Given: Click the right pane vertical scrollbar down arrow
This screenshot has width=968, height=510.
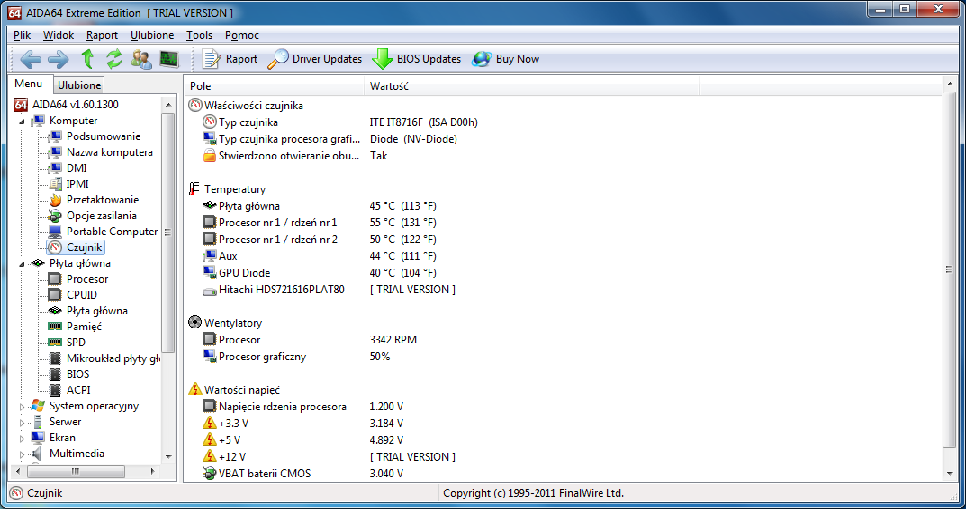Looking at the screenshot, I should [x=950, y=474].
